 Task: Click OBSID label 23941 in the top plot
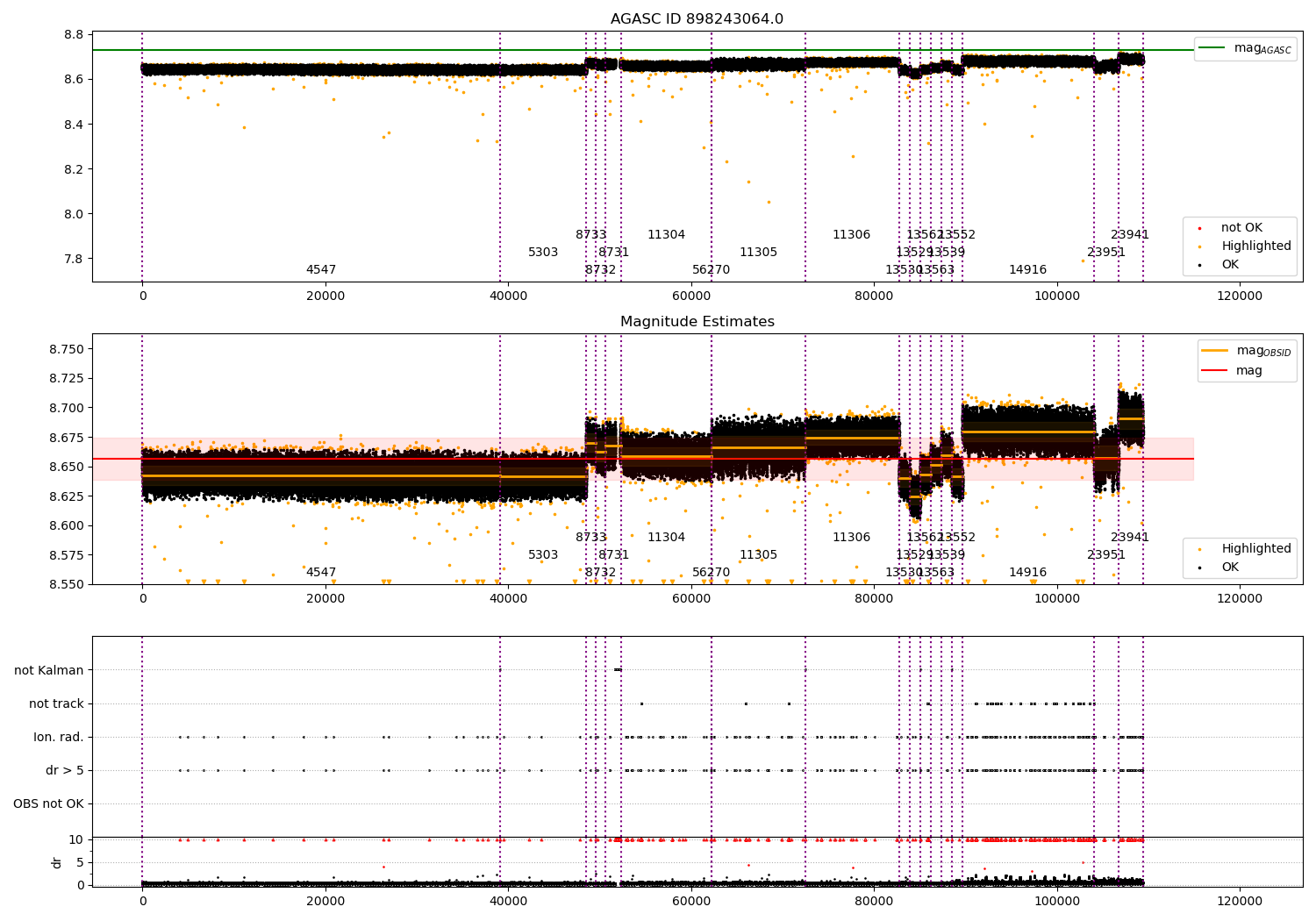tap(1130, 235)
